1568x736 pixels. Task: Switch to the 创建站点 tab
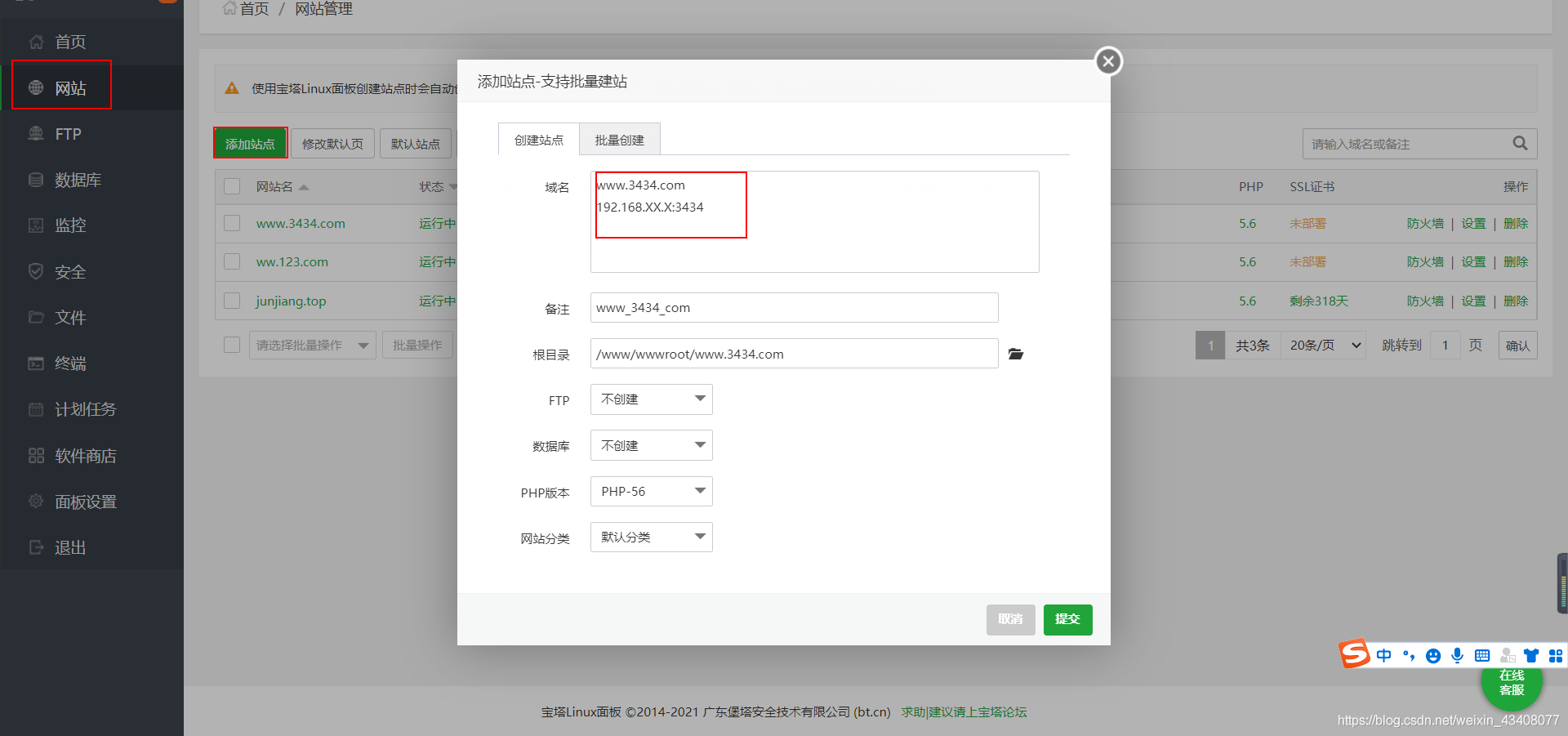539,140
